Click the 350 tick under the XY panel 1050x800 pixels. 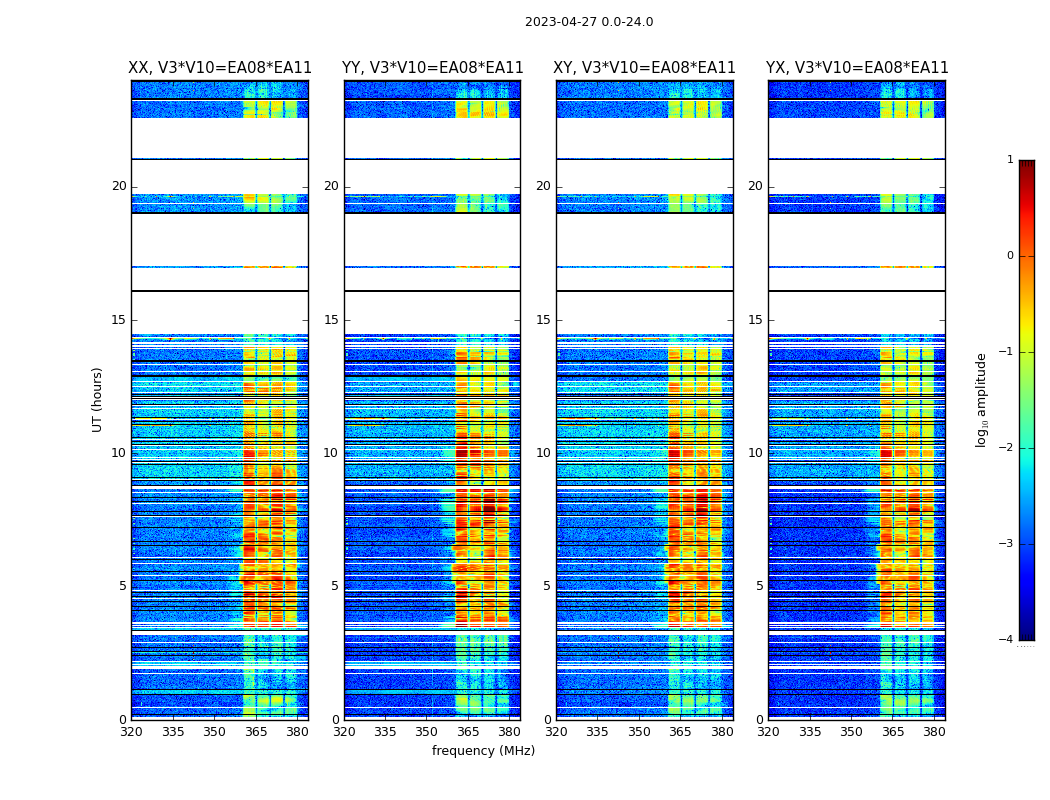click(639, 732)
